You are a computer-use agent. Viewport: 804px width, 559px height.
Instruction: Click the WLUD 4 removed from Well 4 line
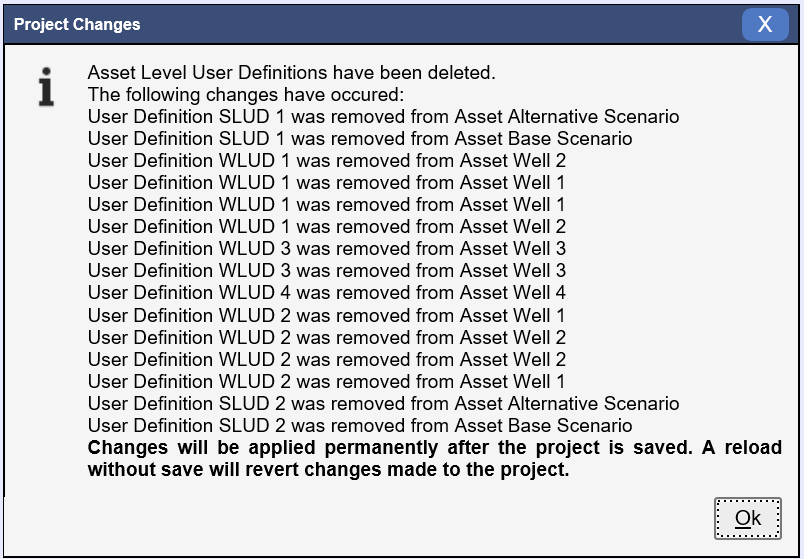click(x=326, y=292)
